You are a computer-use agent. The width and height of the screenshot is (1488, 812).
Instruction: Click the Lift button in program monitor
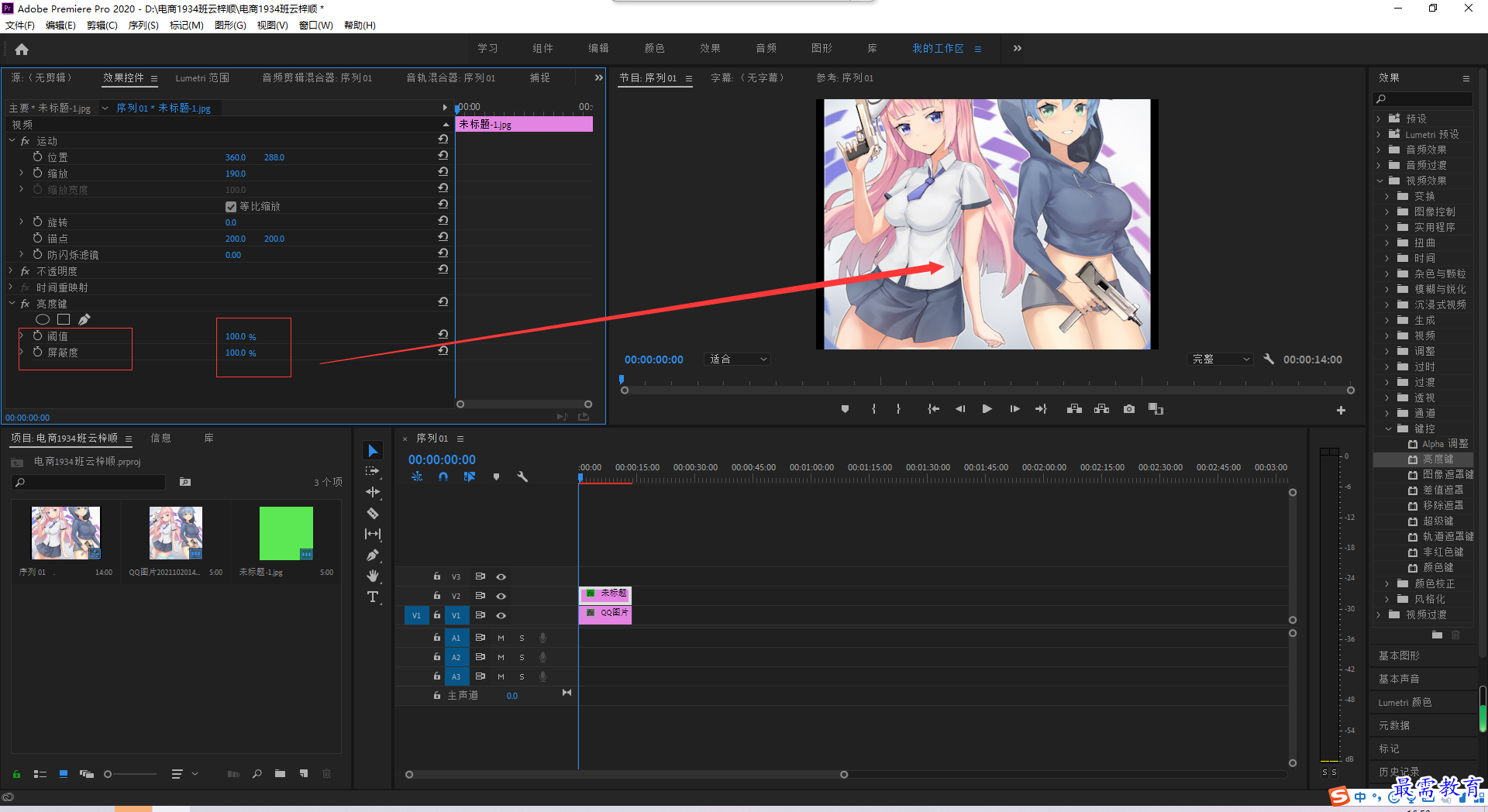point(1074,409)
